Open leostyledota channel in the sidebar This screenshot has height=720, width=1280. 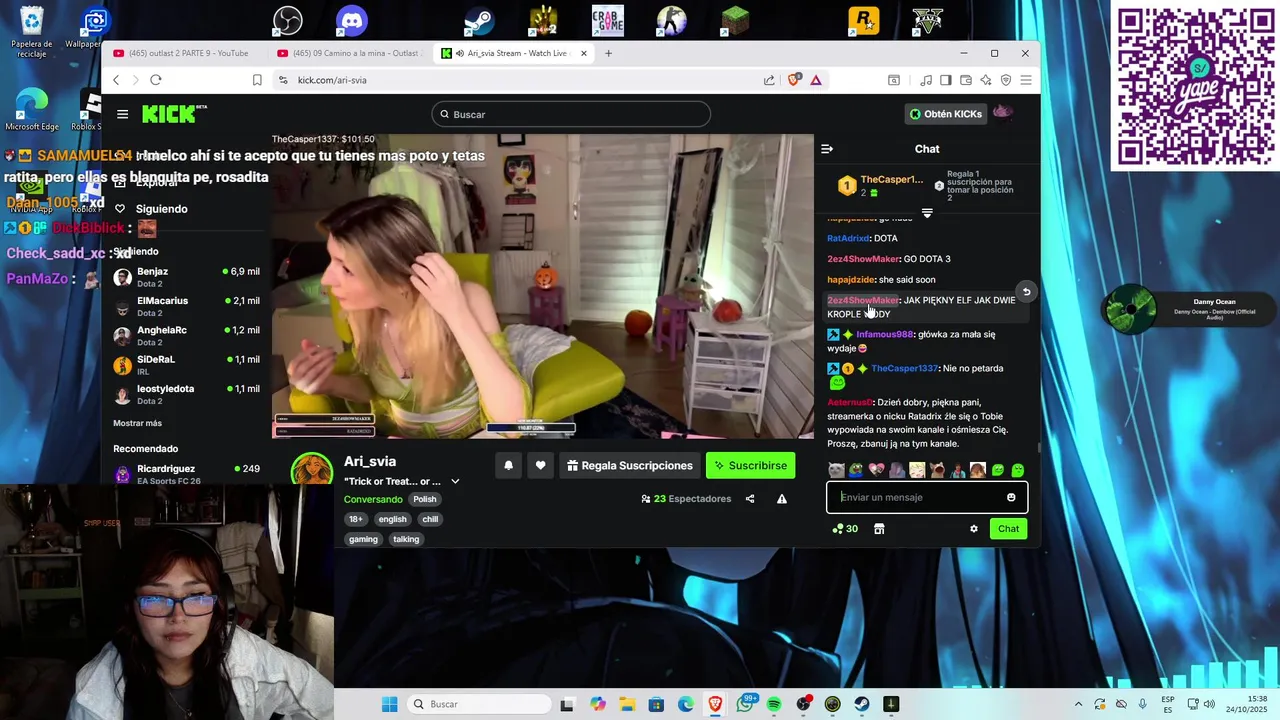[187, 394]
